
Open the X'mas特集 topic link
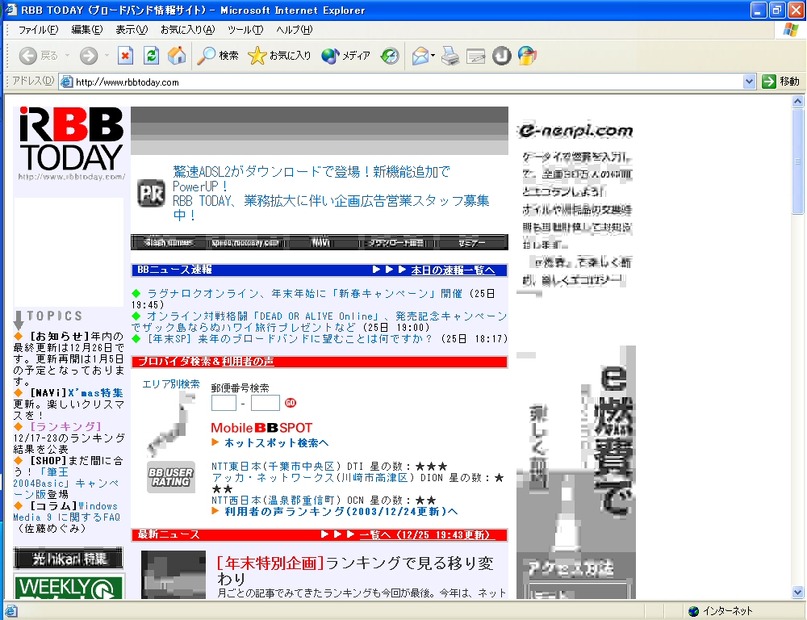tap(96, 393)
